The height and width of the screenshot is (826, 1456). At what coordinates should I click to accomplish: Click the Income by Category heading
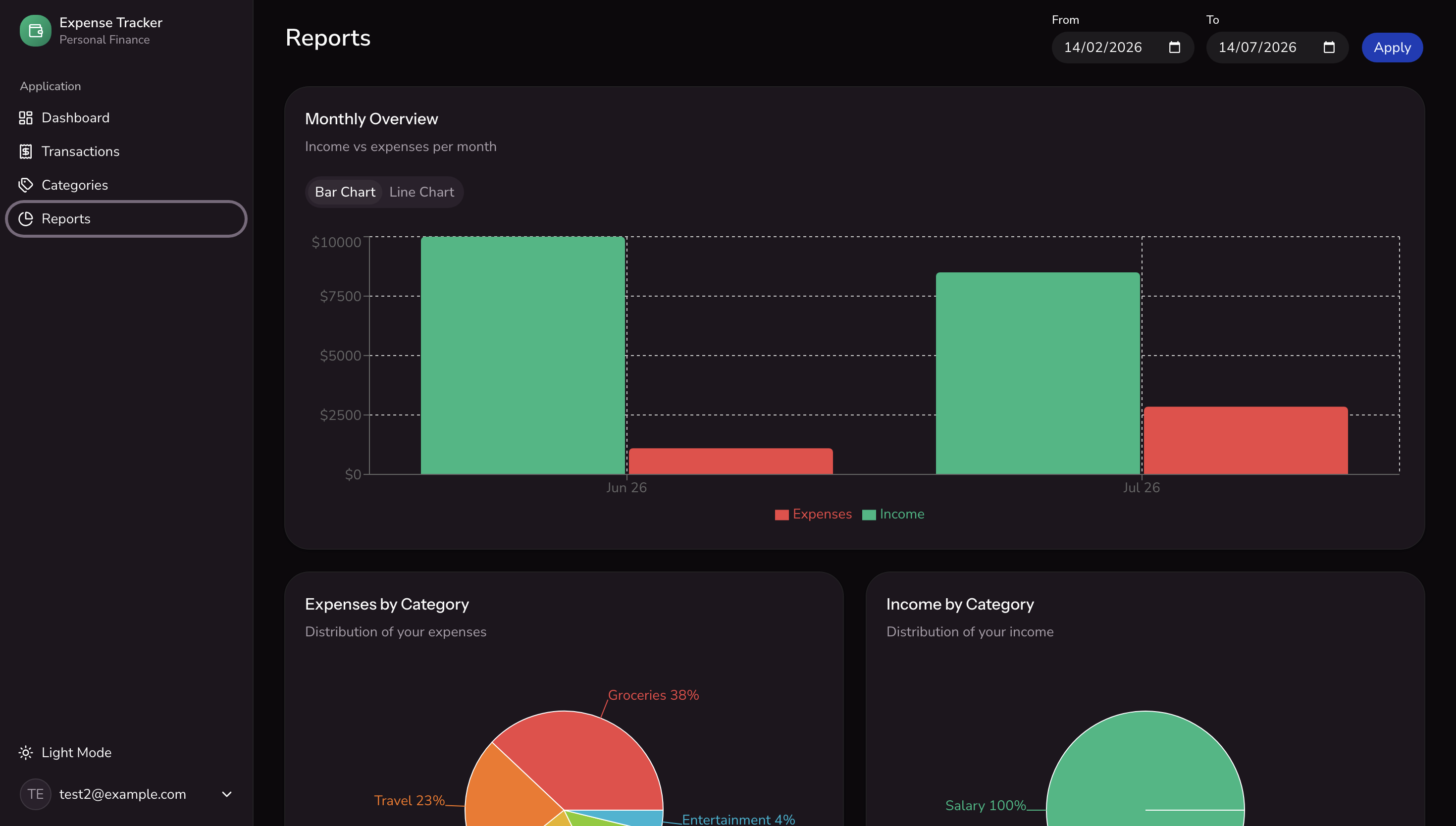960,605
